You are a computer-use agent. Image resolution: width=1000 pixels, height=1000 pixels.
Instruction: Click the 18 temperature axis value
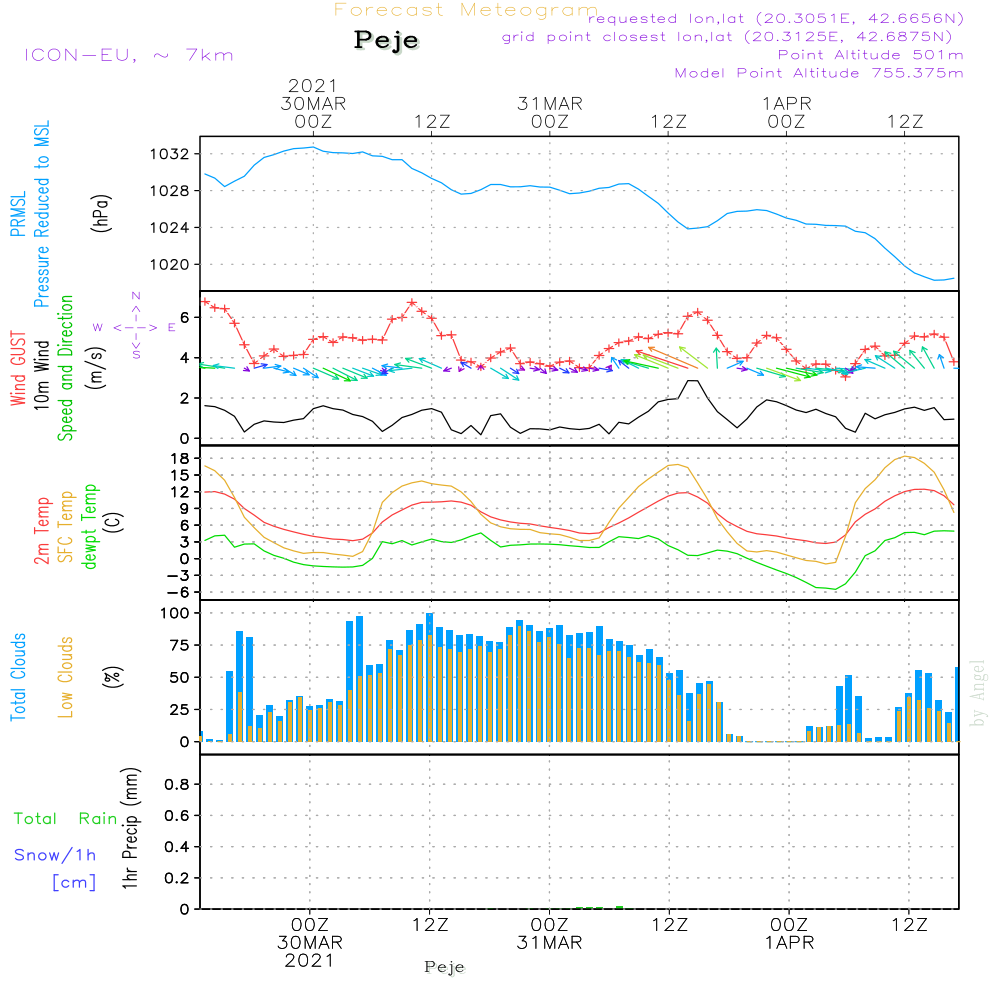click(180, 459)
